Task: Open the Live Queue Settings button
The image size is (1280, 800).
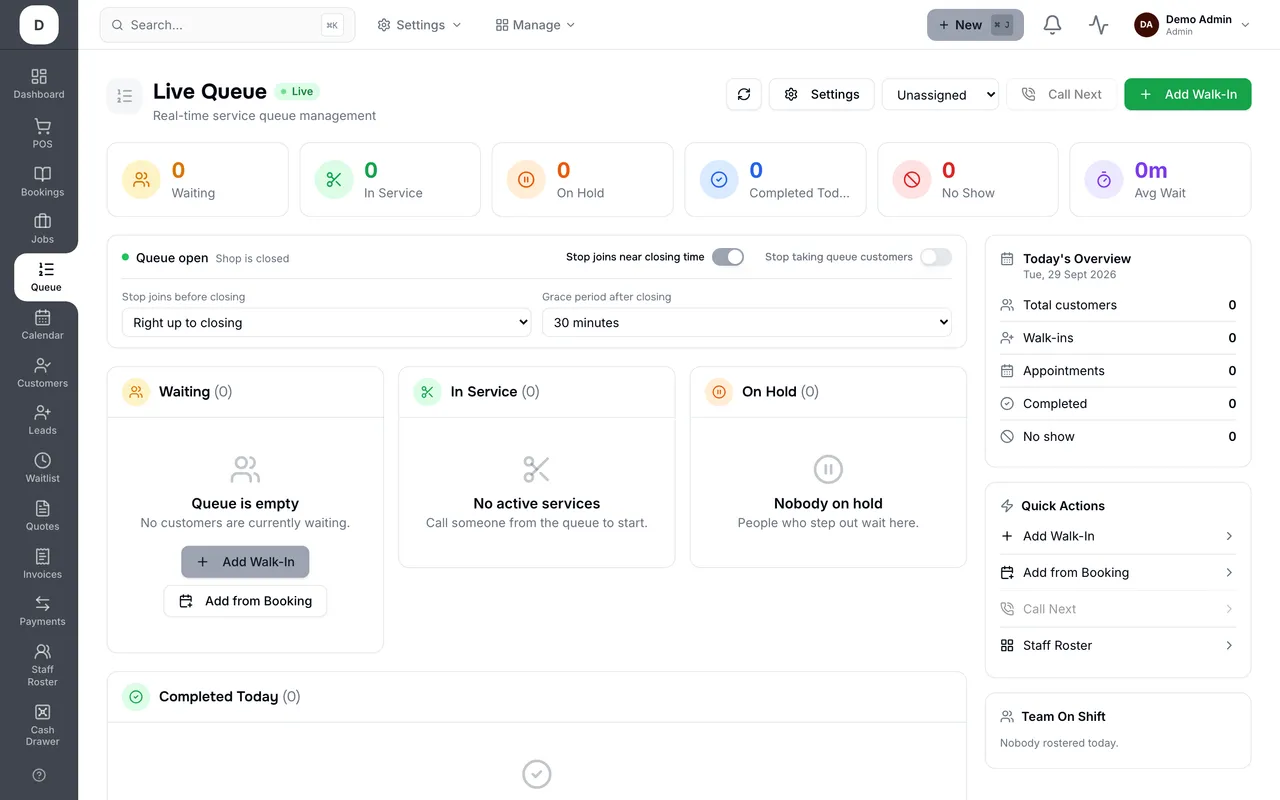Action: [x=822, y=94]
